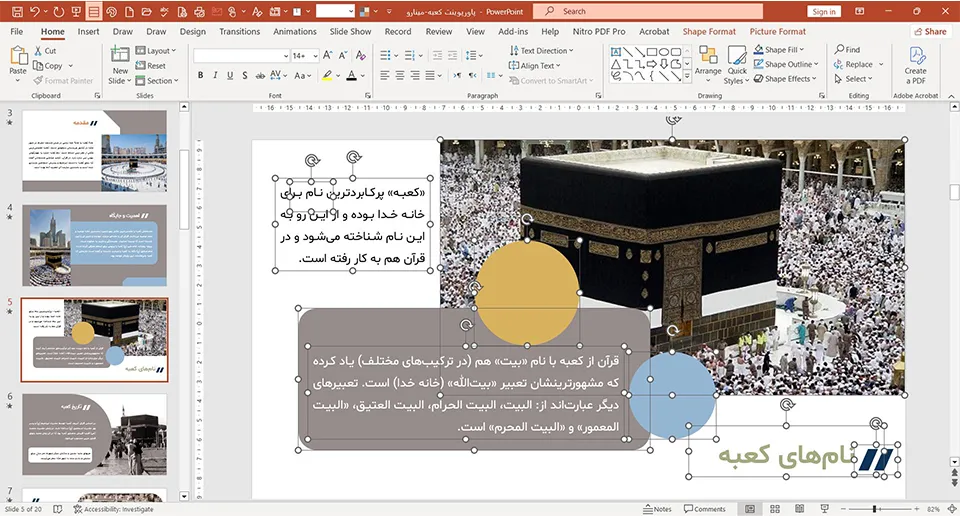This screenshot has height=516, width=960.
Task: Switch to the Transitions tab
Action: [x=239, y=31]
